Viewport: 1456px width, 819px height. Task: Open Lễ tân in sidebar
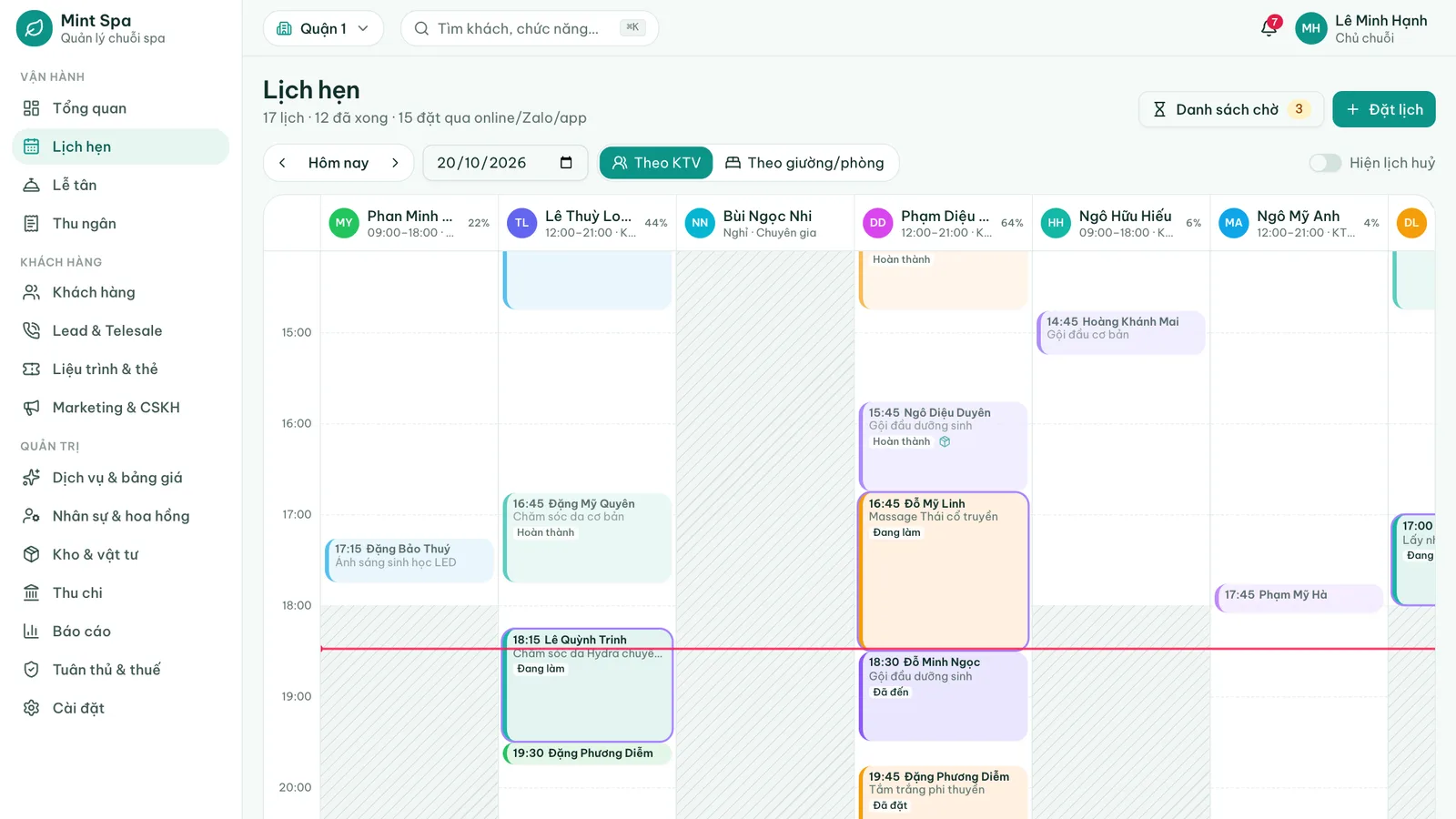click(x=120, y=185)
